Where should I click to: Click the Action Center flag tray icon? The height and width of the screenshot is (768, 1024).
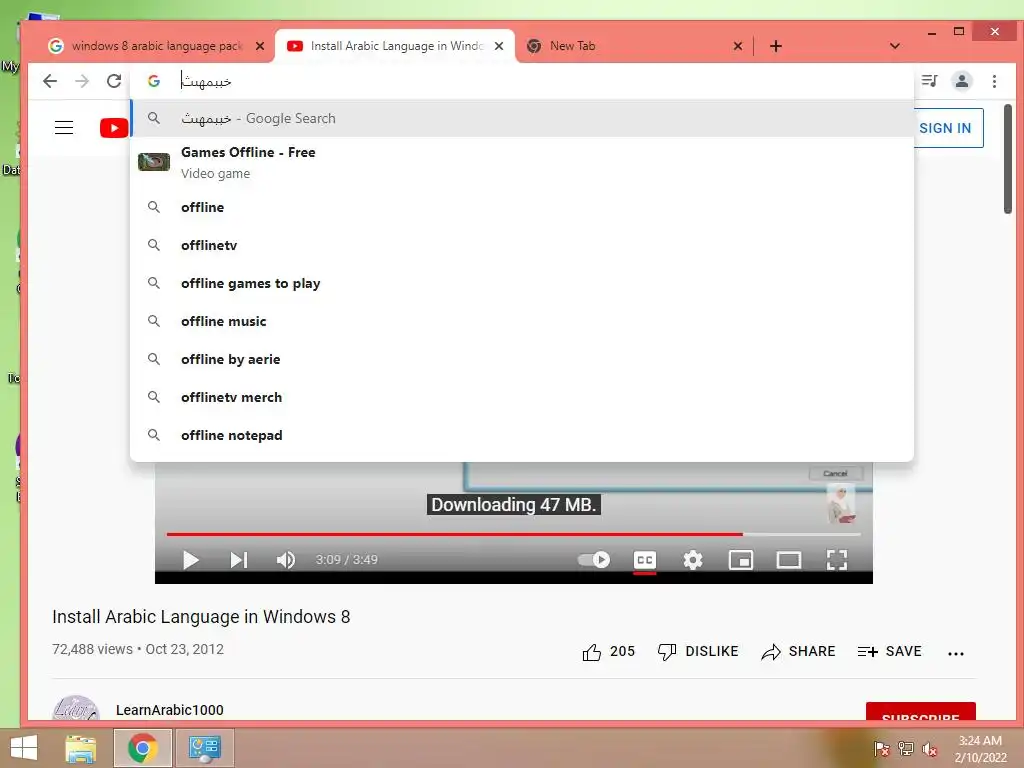[x=882, y=749]
